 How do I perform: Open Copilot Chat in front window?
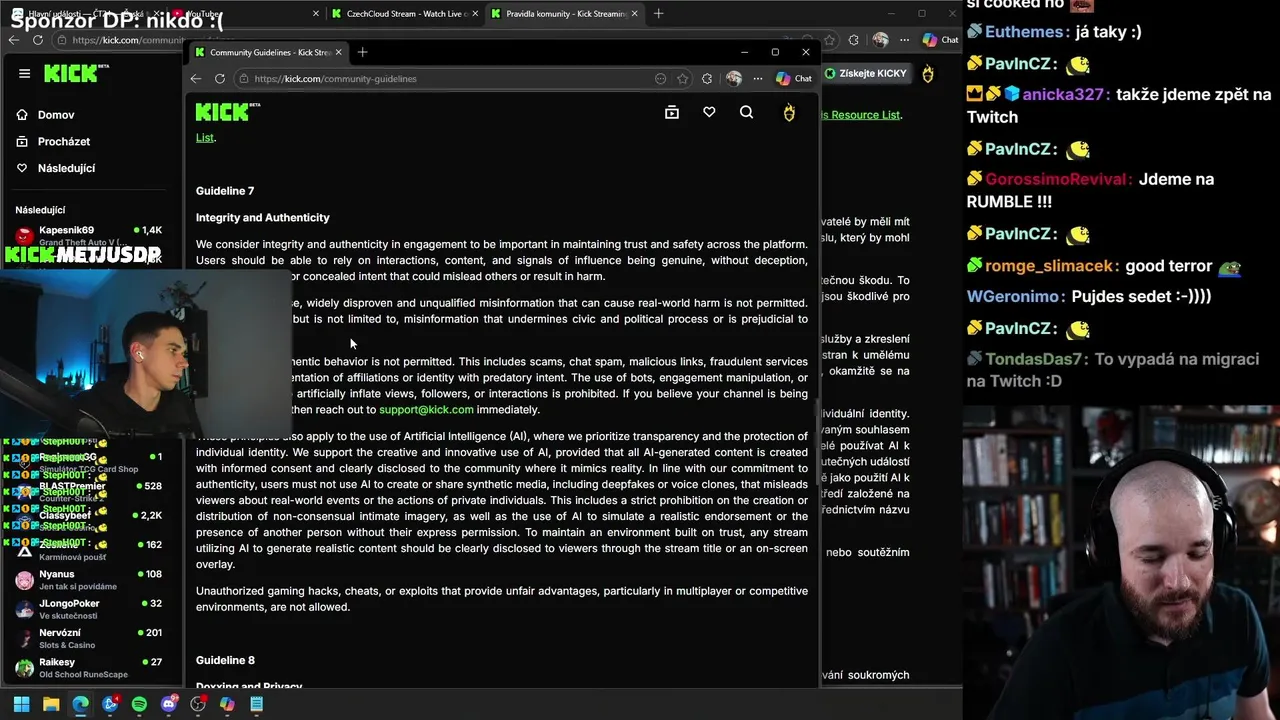[x=794, y=78]
